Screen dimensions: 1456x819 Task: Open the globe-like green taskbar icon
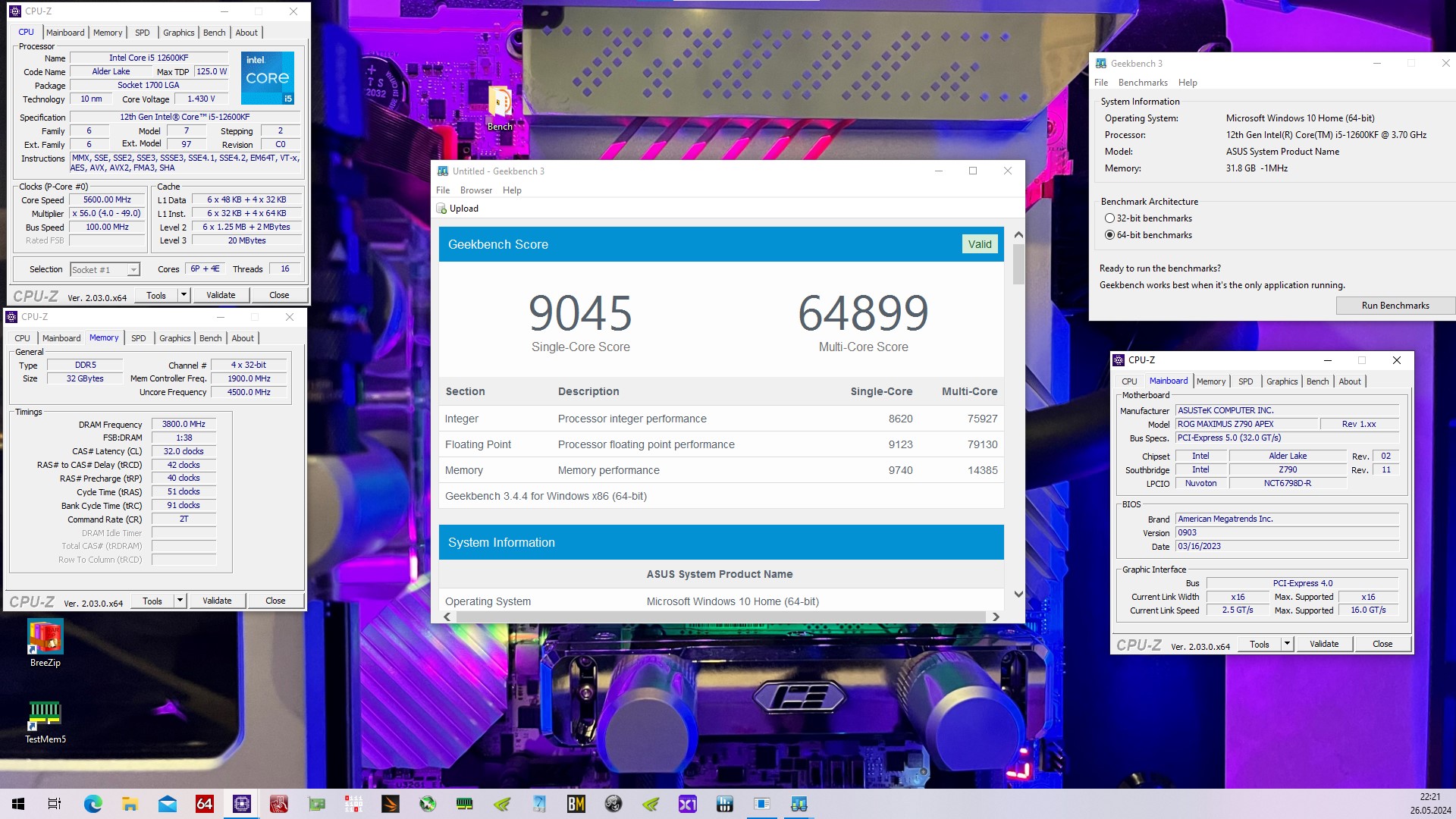click(428, 804)
